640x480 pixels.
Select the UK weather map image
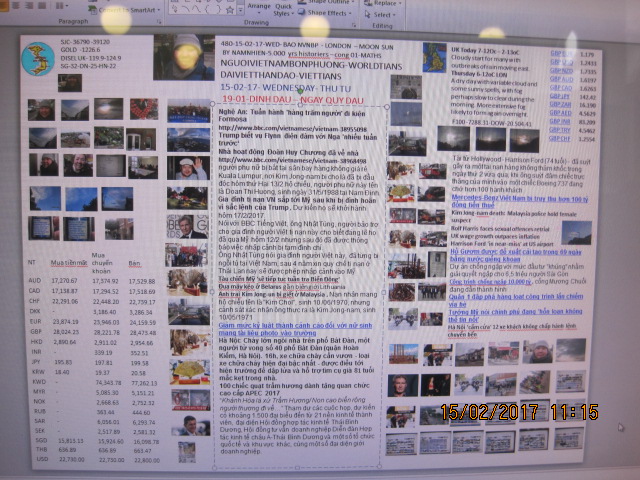[x=435, y=58]
